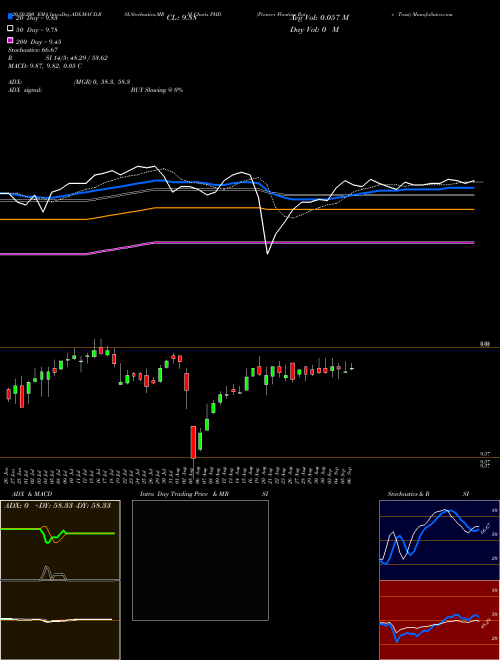Click the 'Intra Day Trading Price' panel title
500x660 pixels.
click(x=174, y=494)
